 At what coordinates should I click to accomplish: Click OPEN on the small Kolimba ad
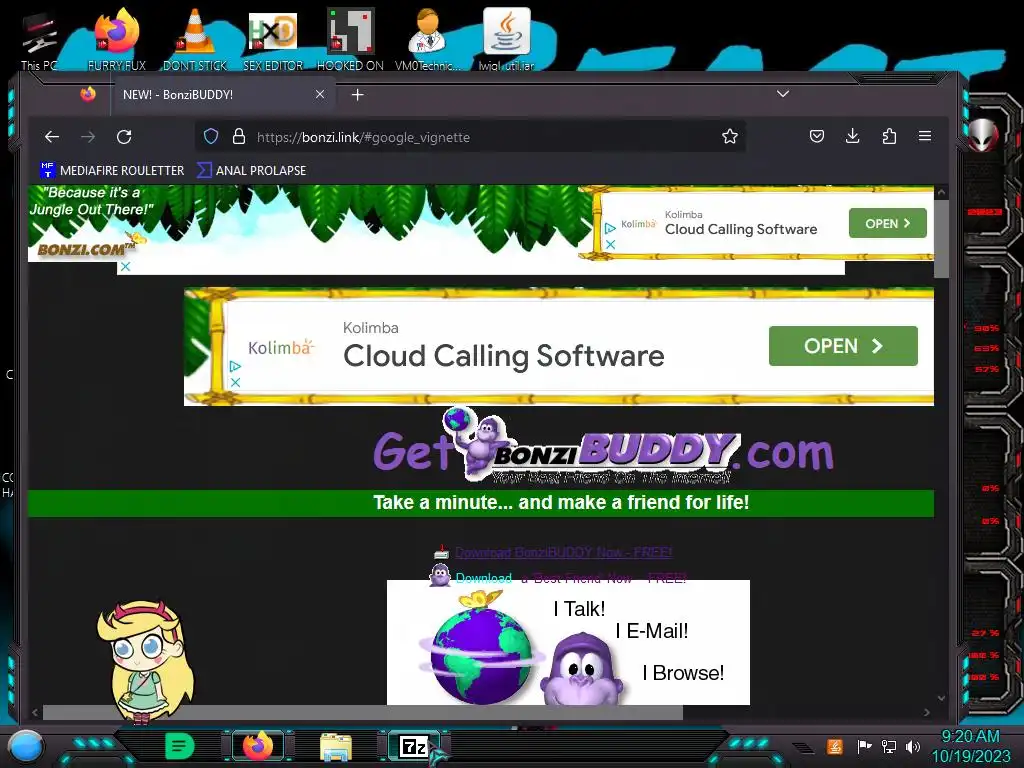(x=888, y=223)
